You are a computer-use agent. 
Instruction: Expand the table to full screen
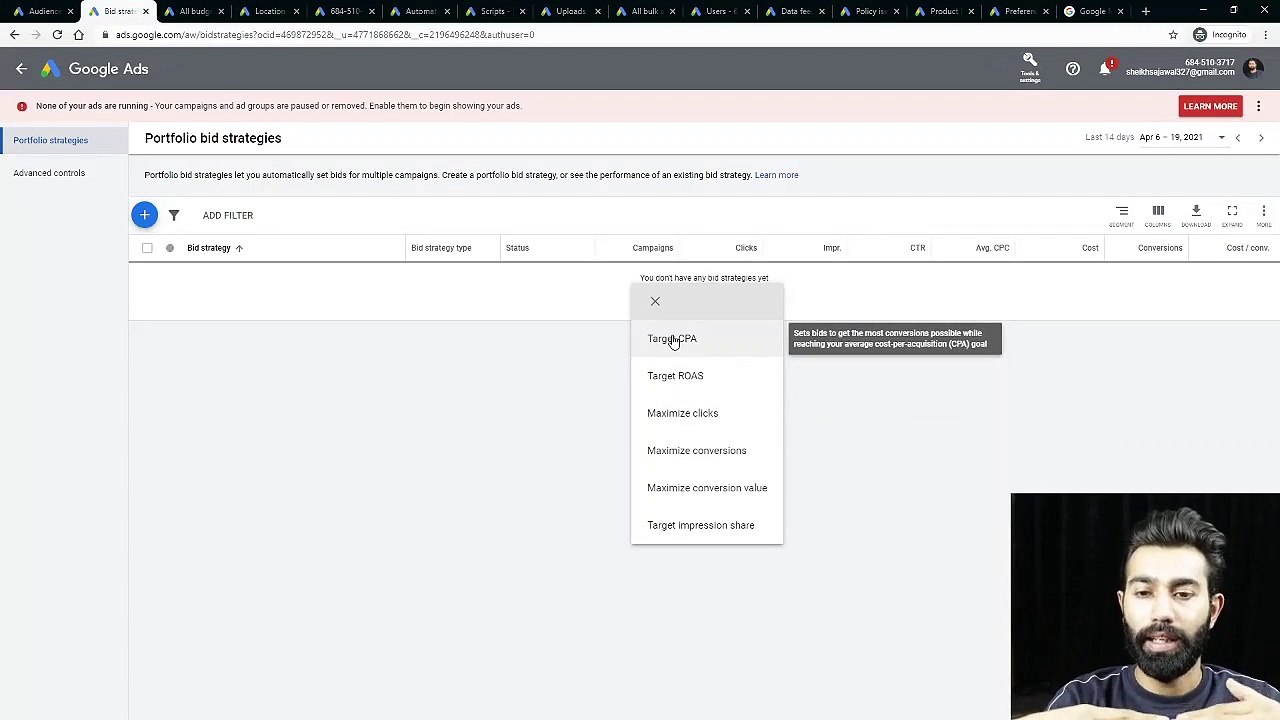(x=1232, y=215)
